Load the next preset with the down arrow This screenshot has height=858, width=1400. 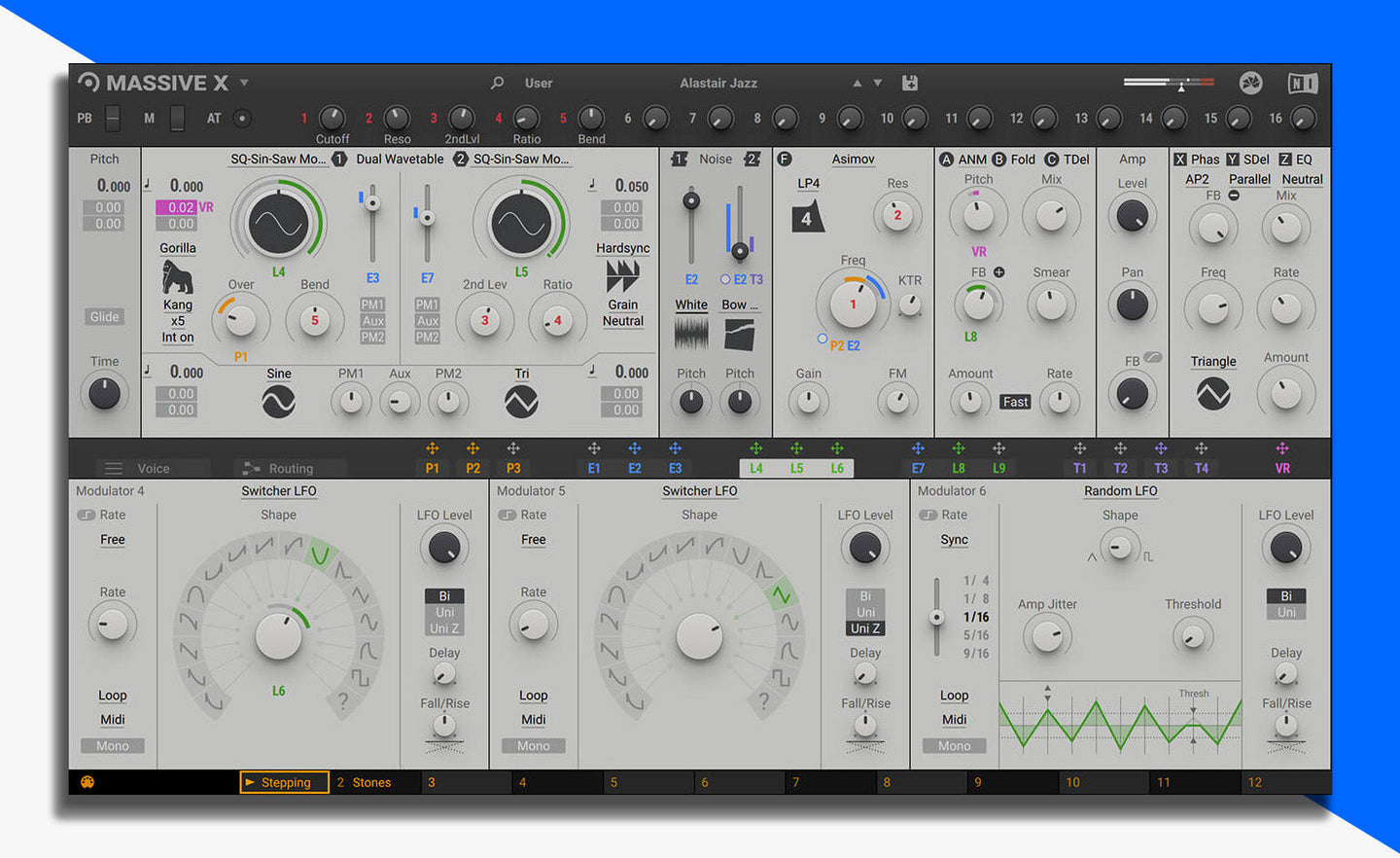878,83
